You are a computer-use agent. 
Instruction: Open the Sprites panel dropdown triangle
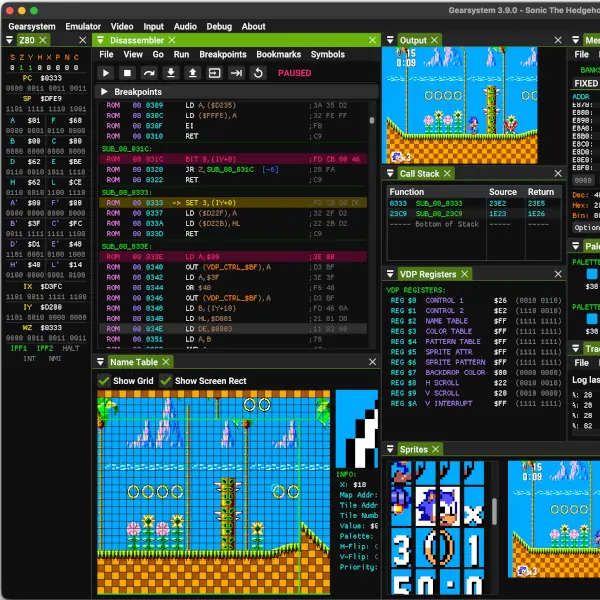[390, 449]
